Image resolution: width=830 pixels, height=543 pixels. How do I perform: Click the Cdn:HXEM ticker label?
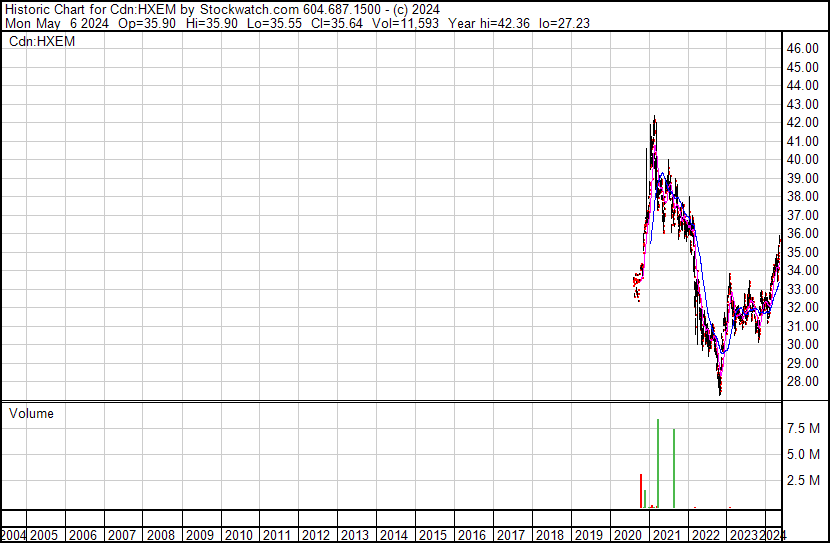[41, 41]
